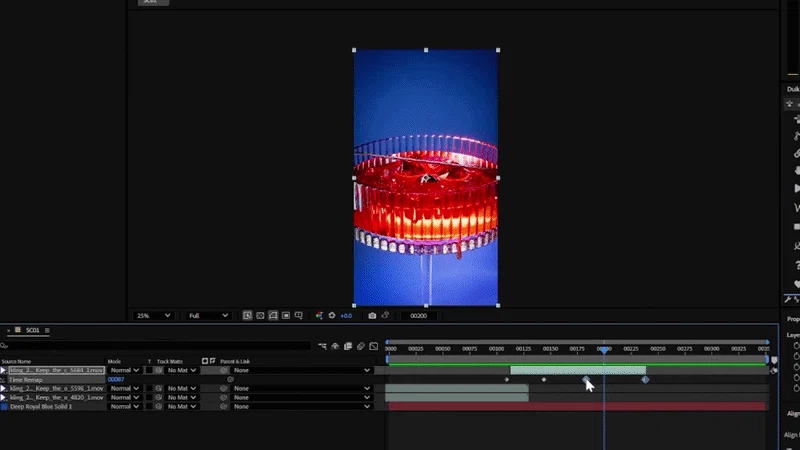Viewport: 800px width, 450px height.
Task: Open the Full resolution dropdown
Action: click(x=208, y=315)
